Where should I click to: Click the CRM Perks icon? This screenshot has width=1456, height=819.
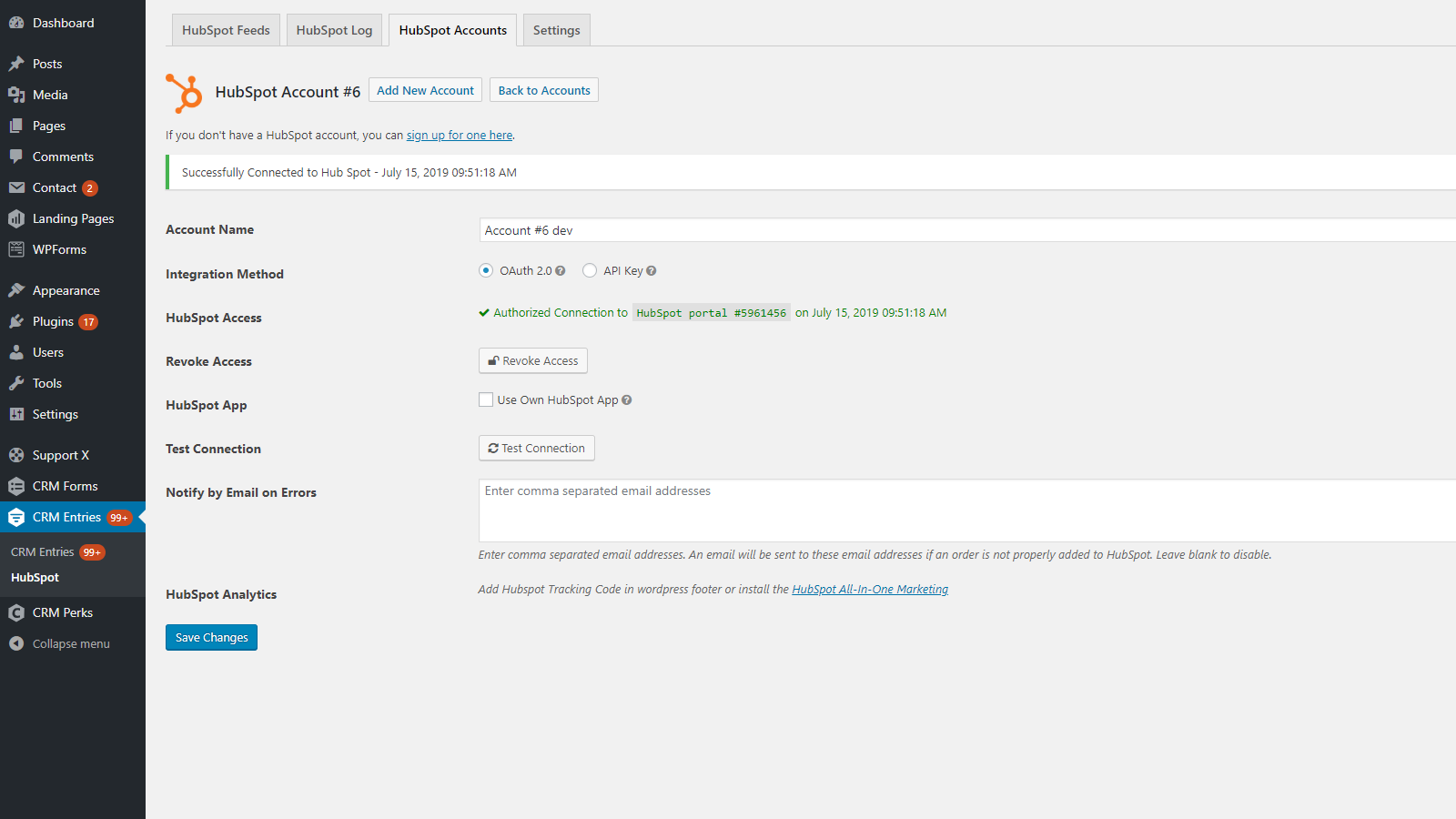coord(16,612)
